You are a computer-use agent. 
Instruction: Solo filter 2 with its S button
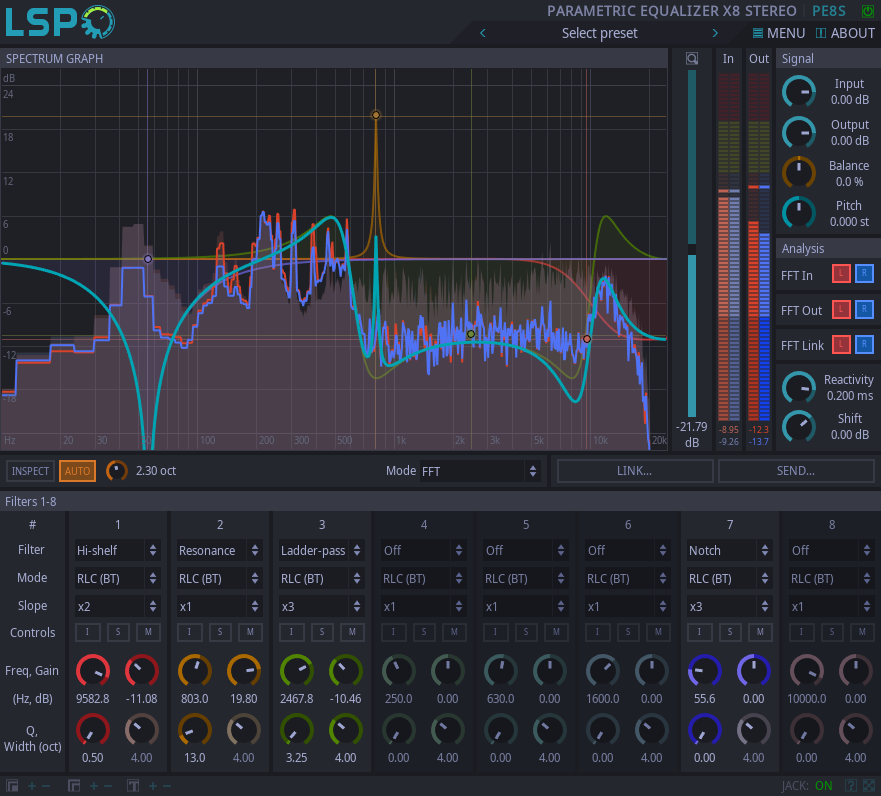coord(221,632)
